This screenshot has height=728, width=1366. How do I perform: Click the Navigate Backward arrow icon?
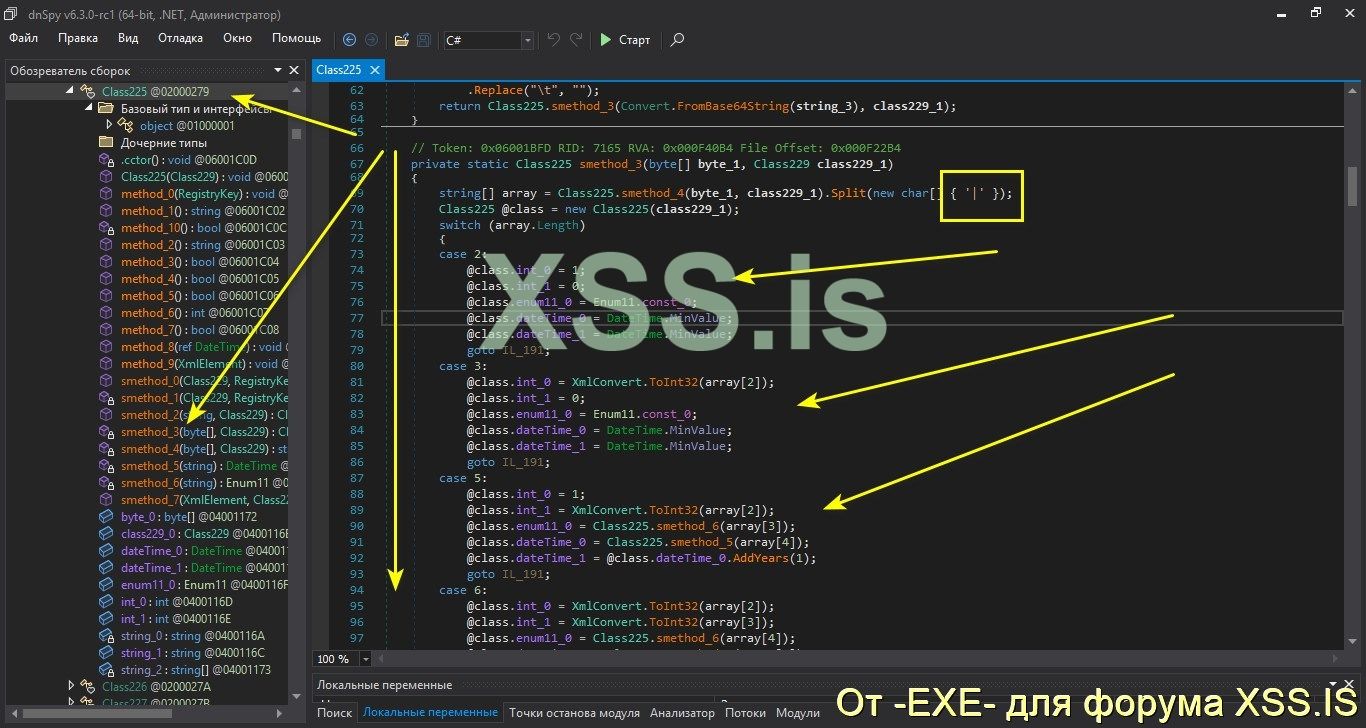[x=349, y=40]
